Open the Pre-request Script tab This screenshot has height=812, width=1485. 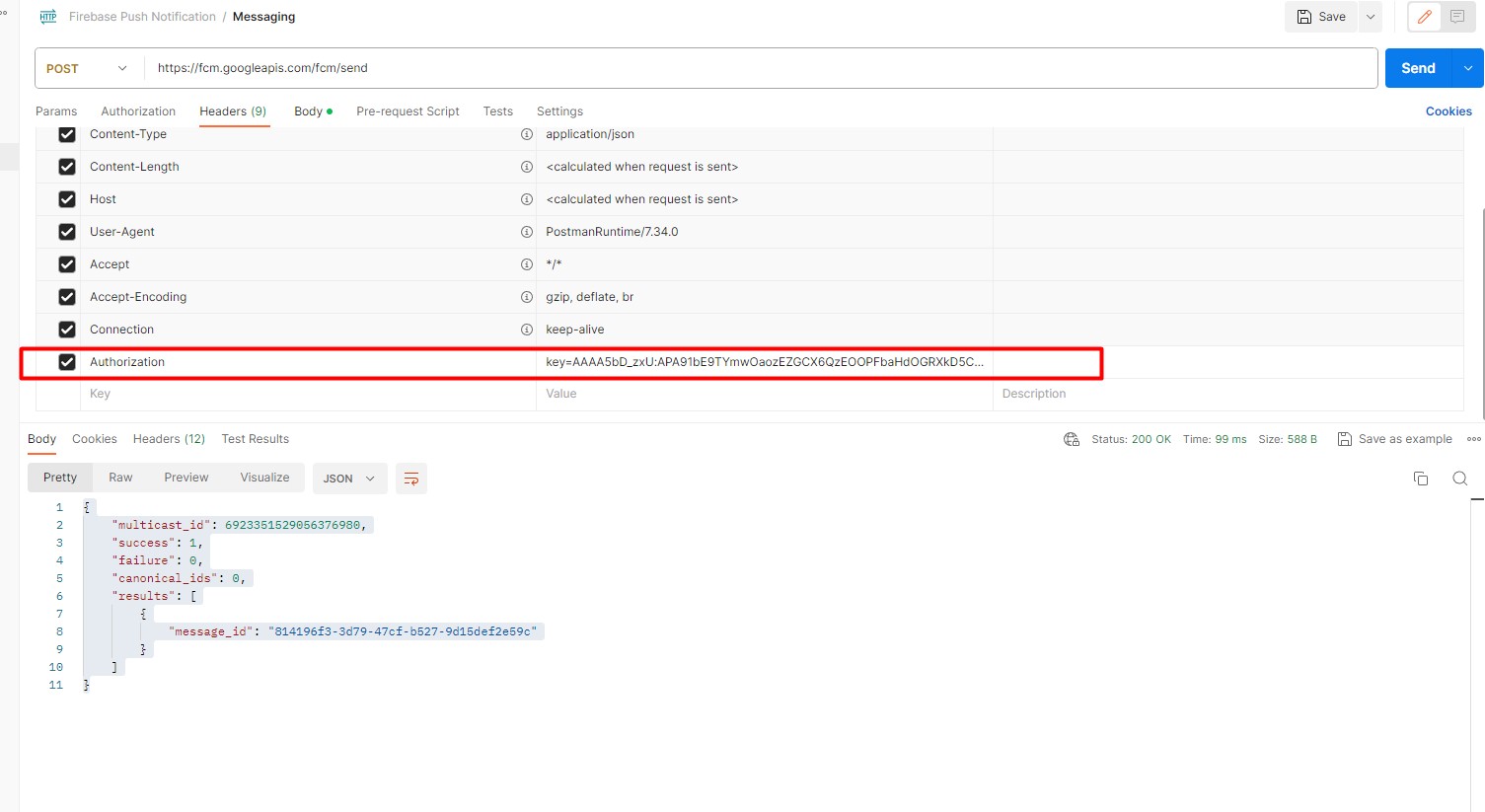408,111
